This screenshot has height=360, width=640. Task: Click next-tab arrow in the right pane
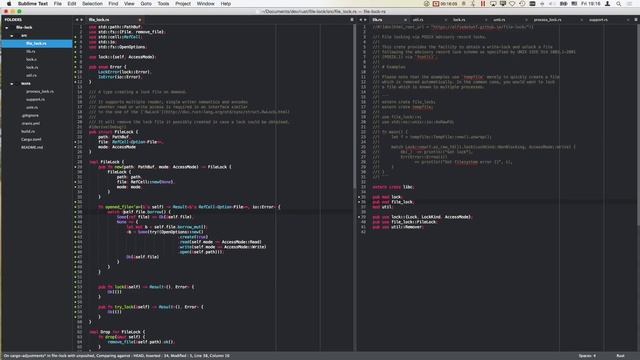[x=365, y=20]
